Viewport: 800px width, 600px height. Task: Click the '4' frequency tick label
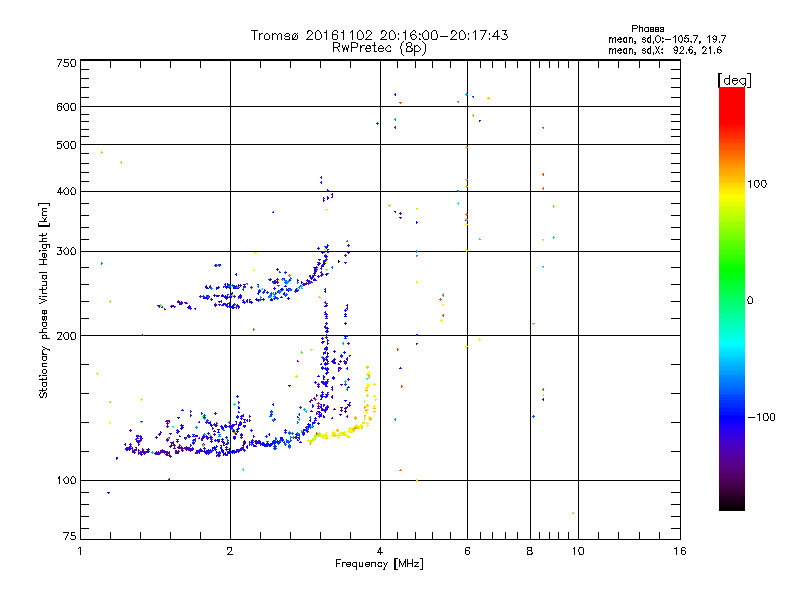tap(380, 551)
